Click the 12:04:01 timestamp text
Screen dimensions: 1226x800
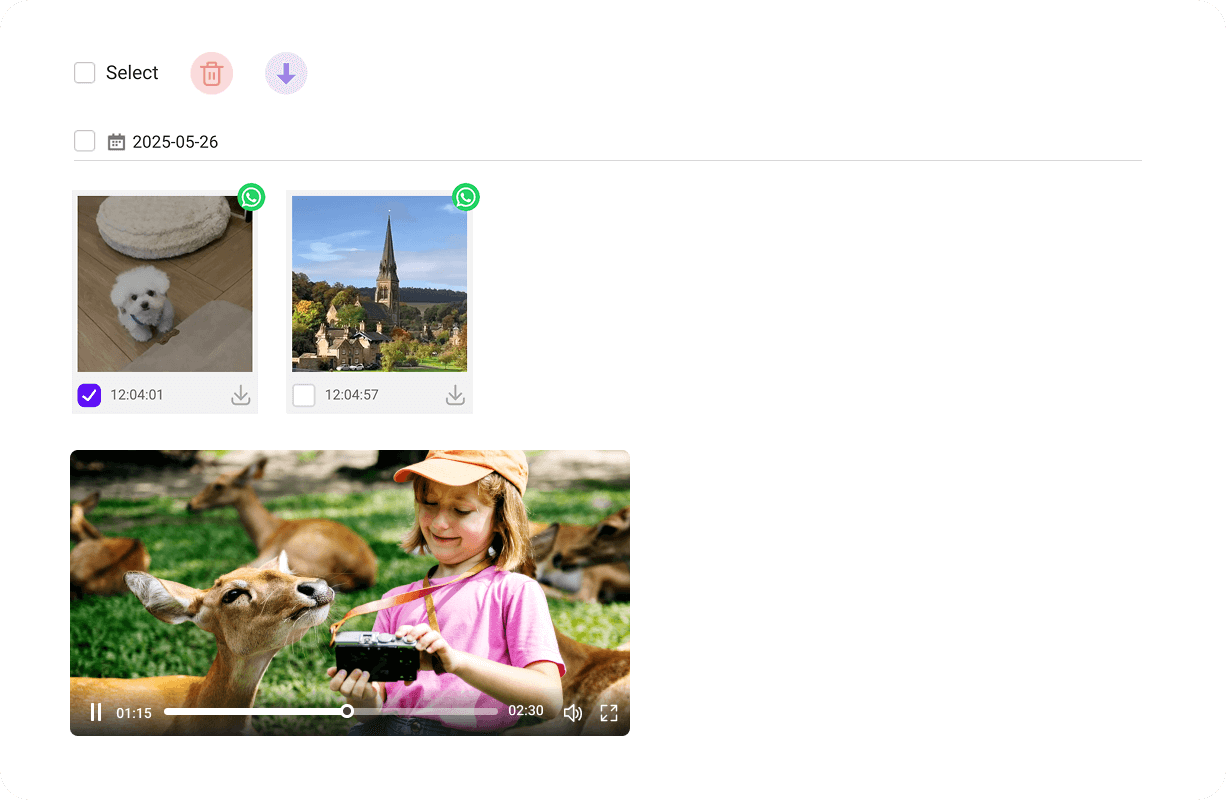(x=137, y=395)
